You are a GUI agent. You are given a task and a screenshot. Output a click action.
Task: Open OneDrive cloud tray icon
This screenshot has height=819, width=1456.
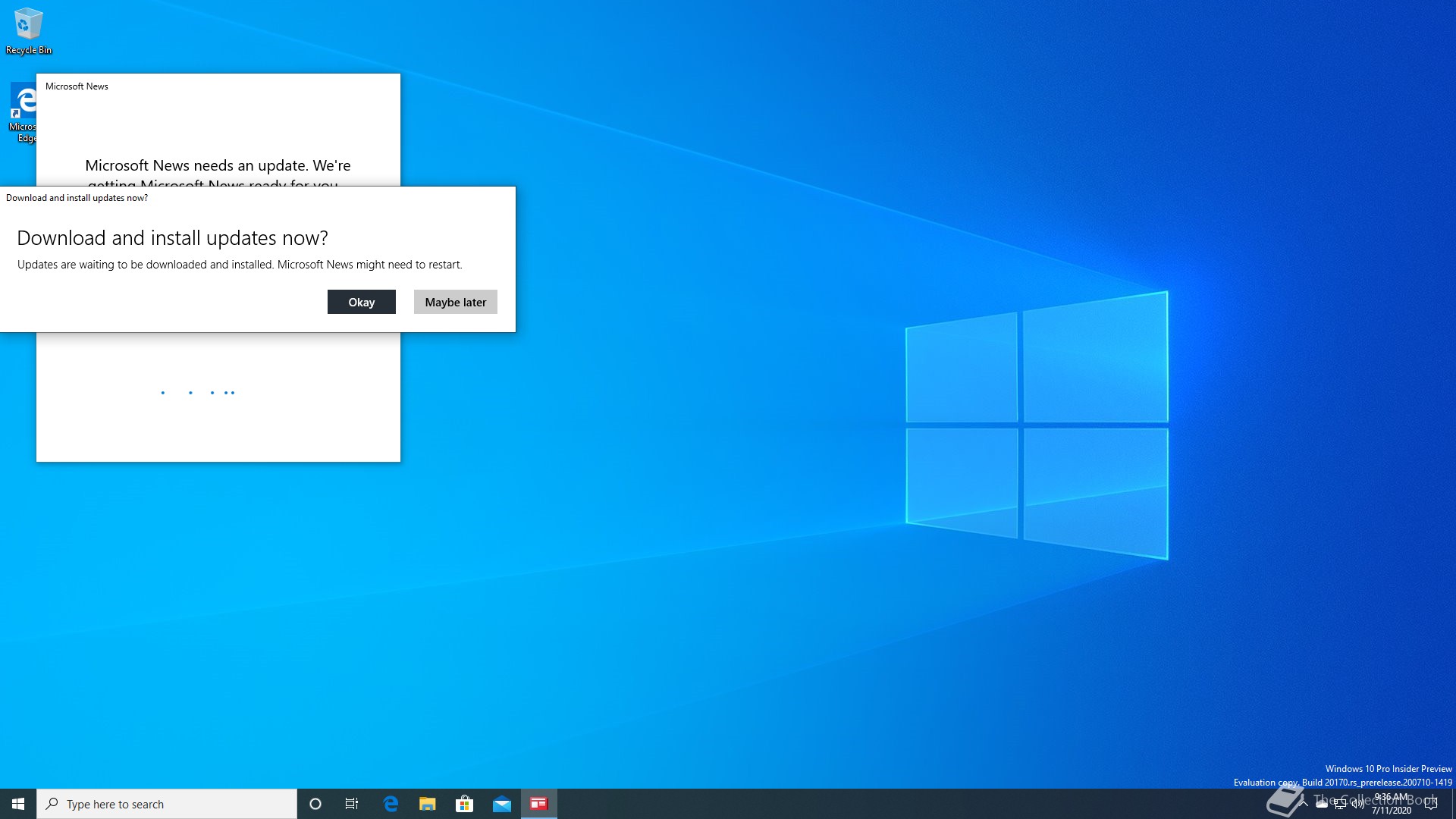[1322, 804]
